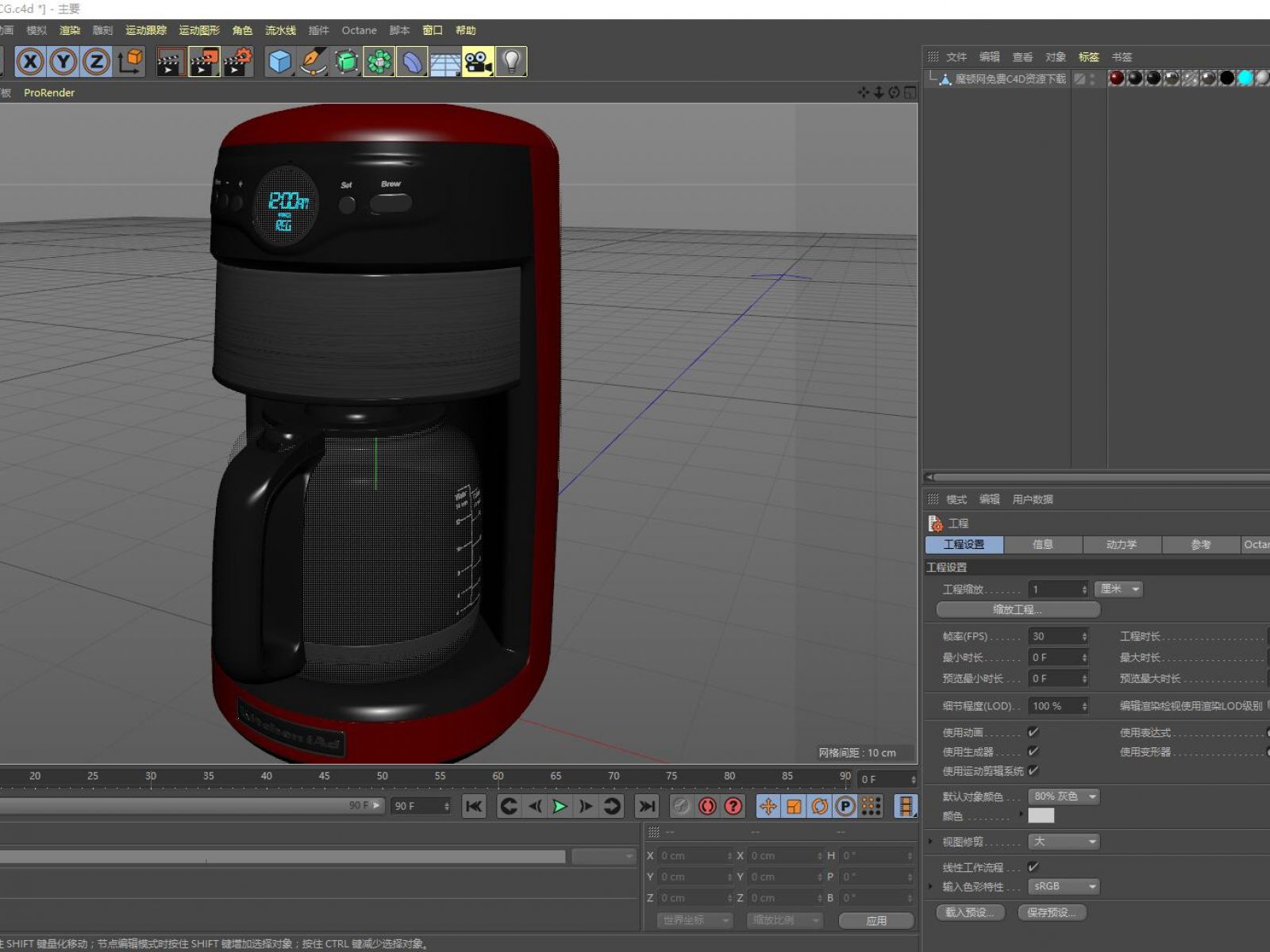Open the Octane menu
Viewport: 1270px width, 952px height.
[x=359, y=30]
